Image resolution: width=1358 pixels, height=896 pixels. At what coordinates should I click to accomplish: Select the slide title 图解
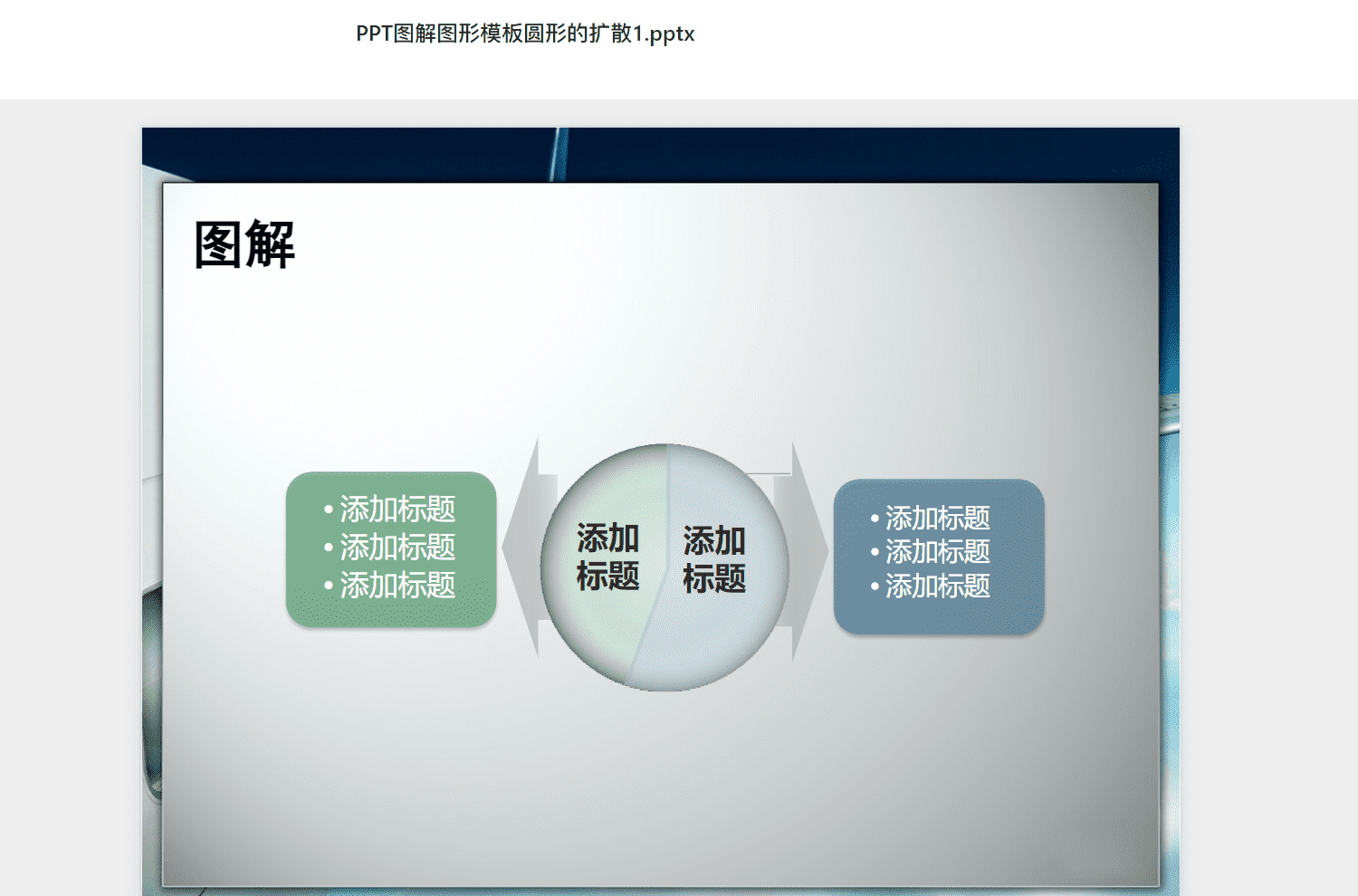(x=244, y=244)
